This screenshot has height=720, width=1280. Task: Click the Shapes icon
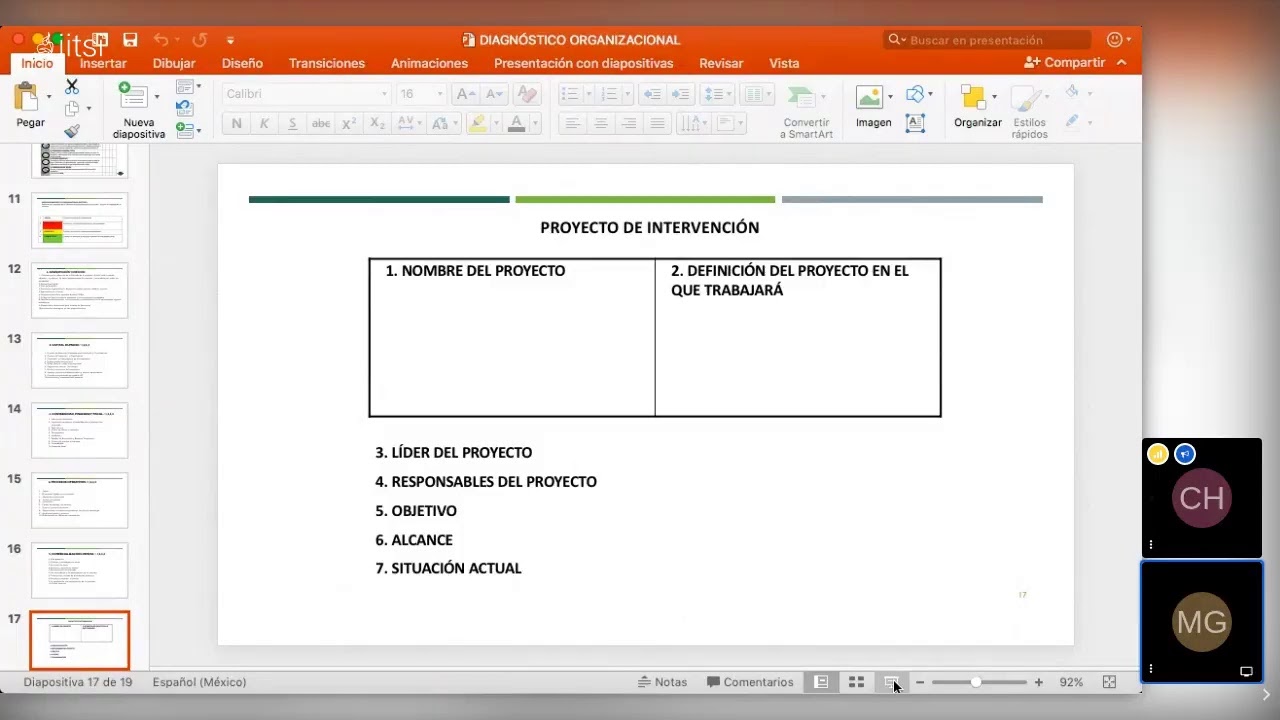coord(914,94)
